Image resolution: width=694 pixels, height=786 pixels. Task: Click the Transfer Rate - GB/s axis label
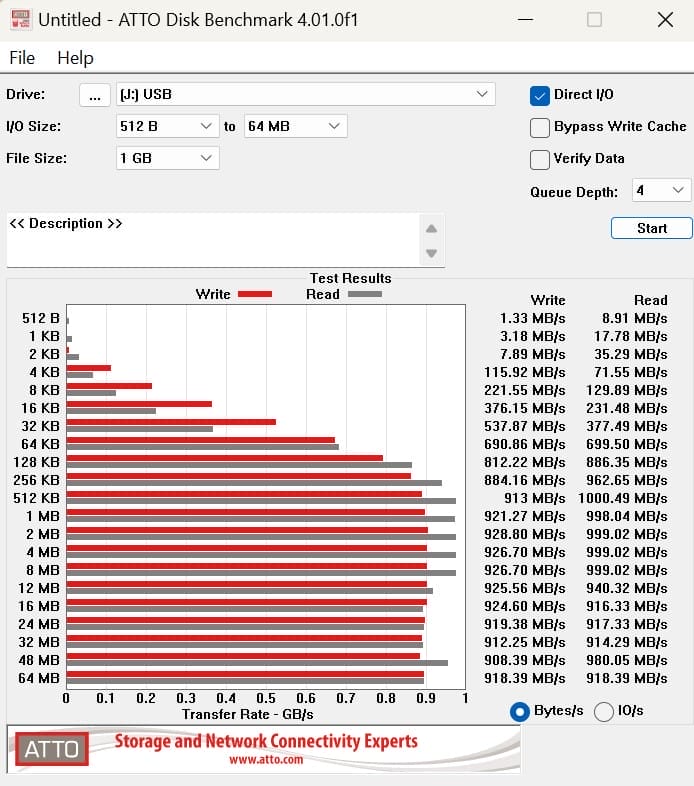(248, 714)
